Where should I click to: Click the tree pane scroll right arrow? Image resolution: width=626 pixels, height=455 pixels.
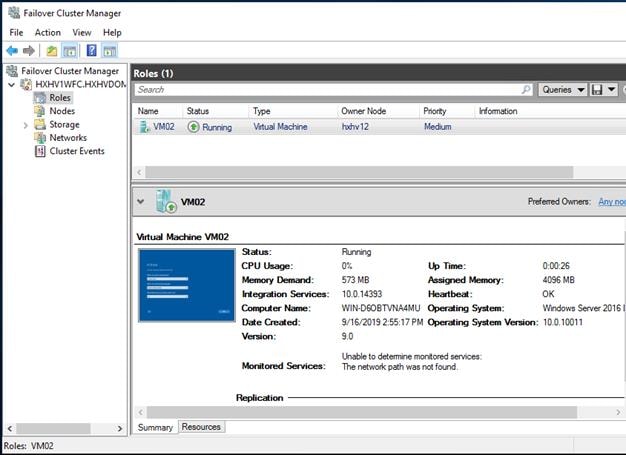coord(120,429)
